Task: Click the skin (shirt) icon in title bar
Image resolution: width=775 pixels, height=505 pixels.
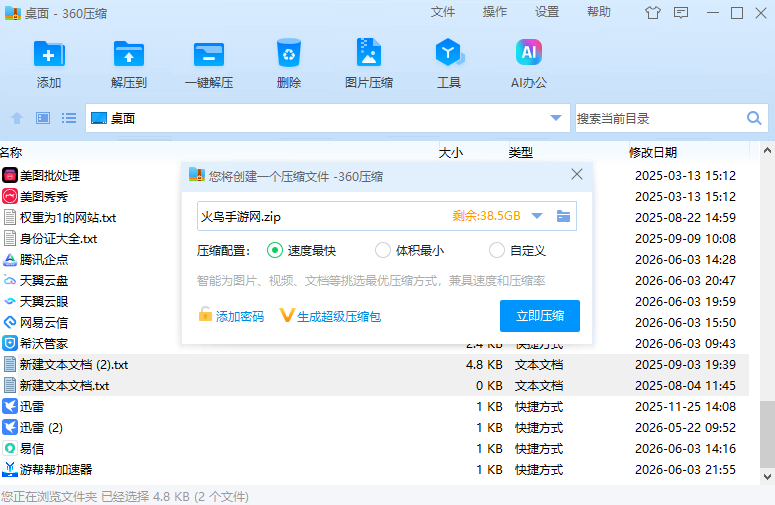Action: click(x=653, y=13)
